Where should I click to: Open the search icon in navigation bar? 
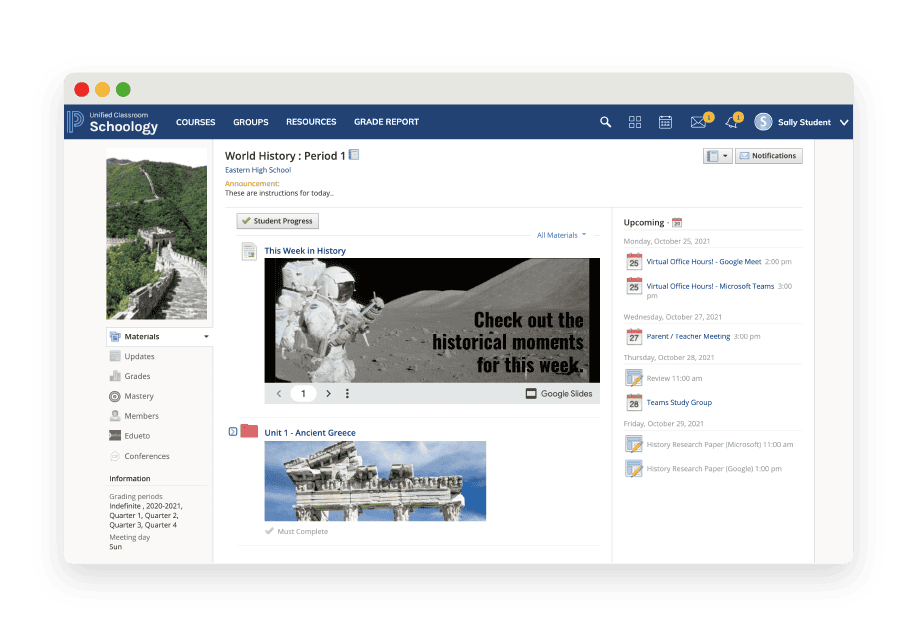click(x=605, y=122)
